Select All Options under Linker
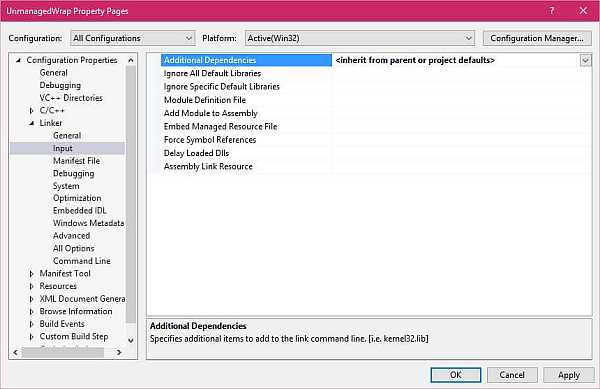Image resolution: width=600 pixels, height=389 pixels. tap(73, 248)
